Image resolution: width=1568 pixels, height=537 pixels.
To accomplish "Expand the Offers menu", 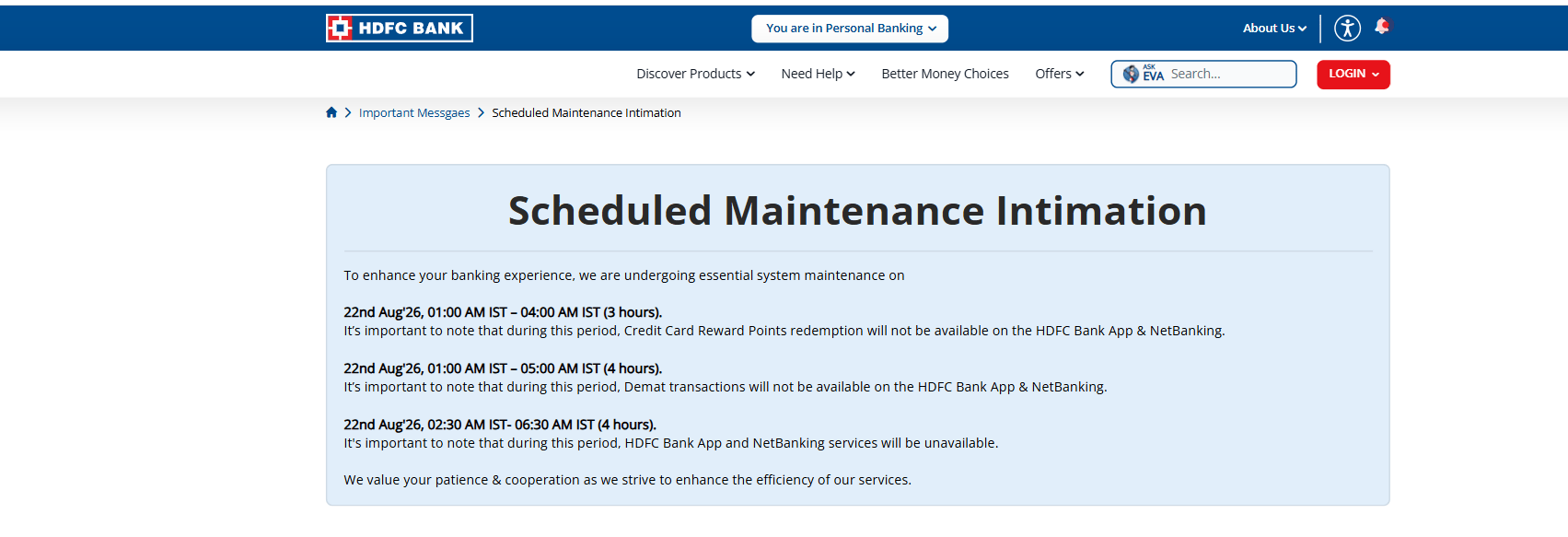I will [1059, 74].
